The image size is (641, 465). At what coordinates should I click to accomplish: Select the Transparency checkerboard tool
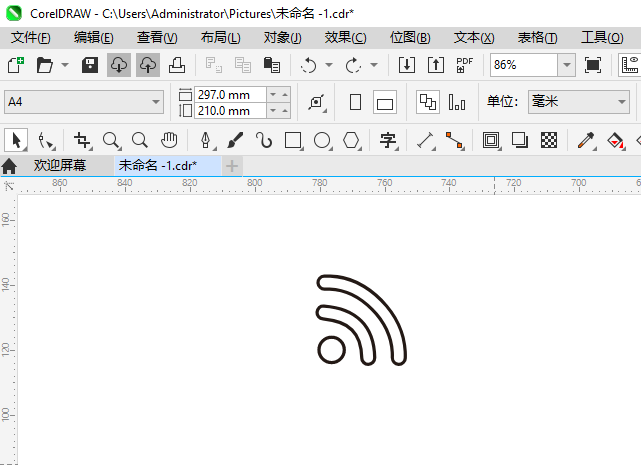point(549,141)
